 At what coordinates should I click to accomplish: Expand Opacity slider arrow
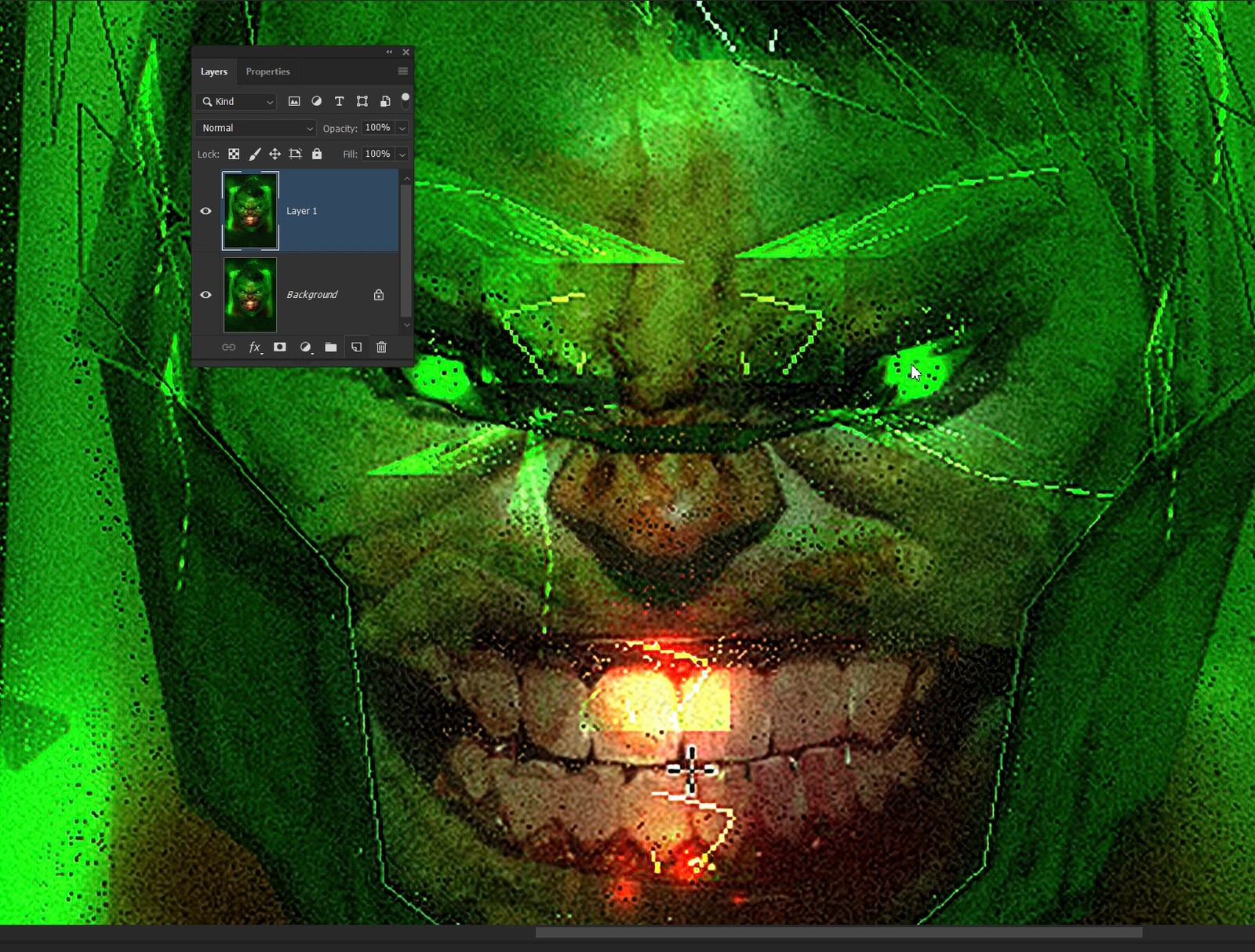402,128
